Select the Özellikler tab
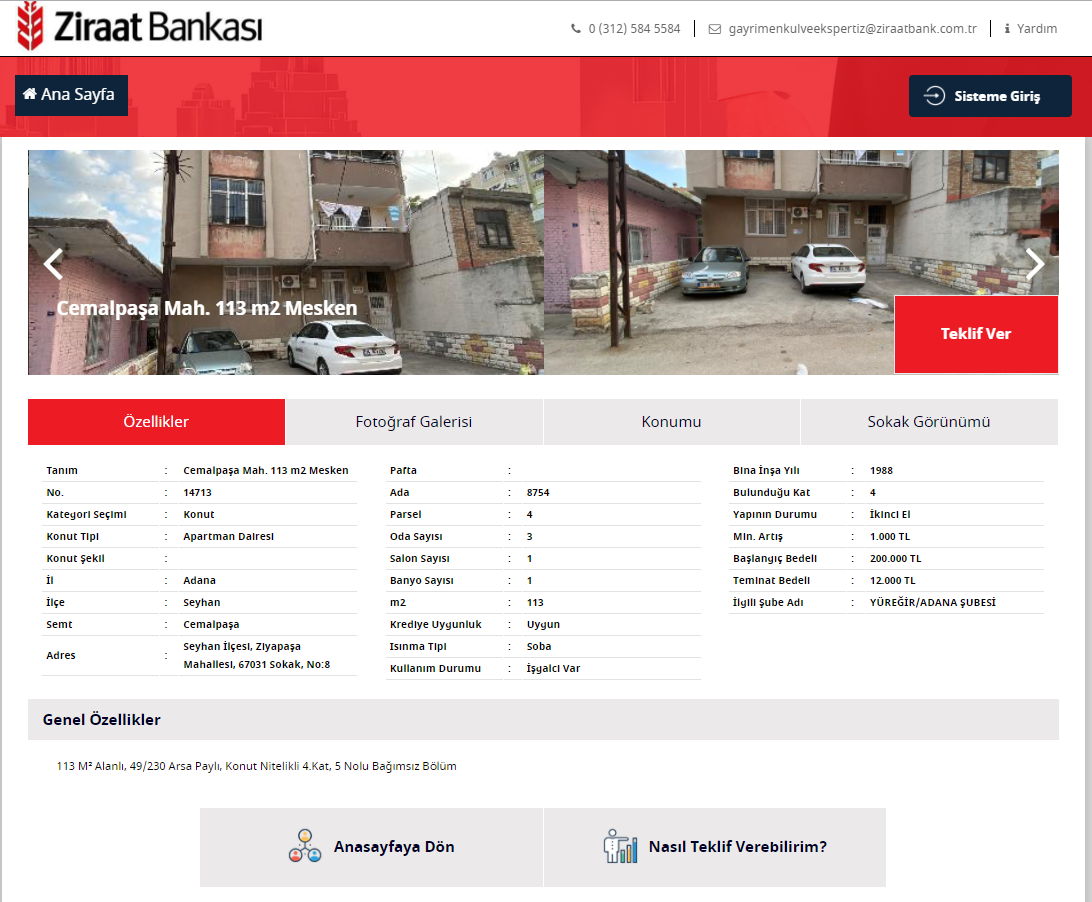The image size is (1092, 902). 156,422
